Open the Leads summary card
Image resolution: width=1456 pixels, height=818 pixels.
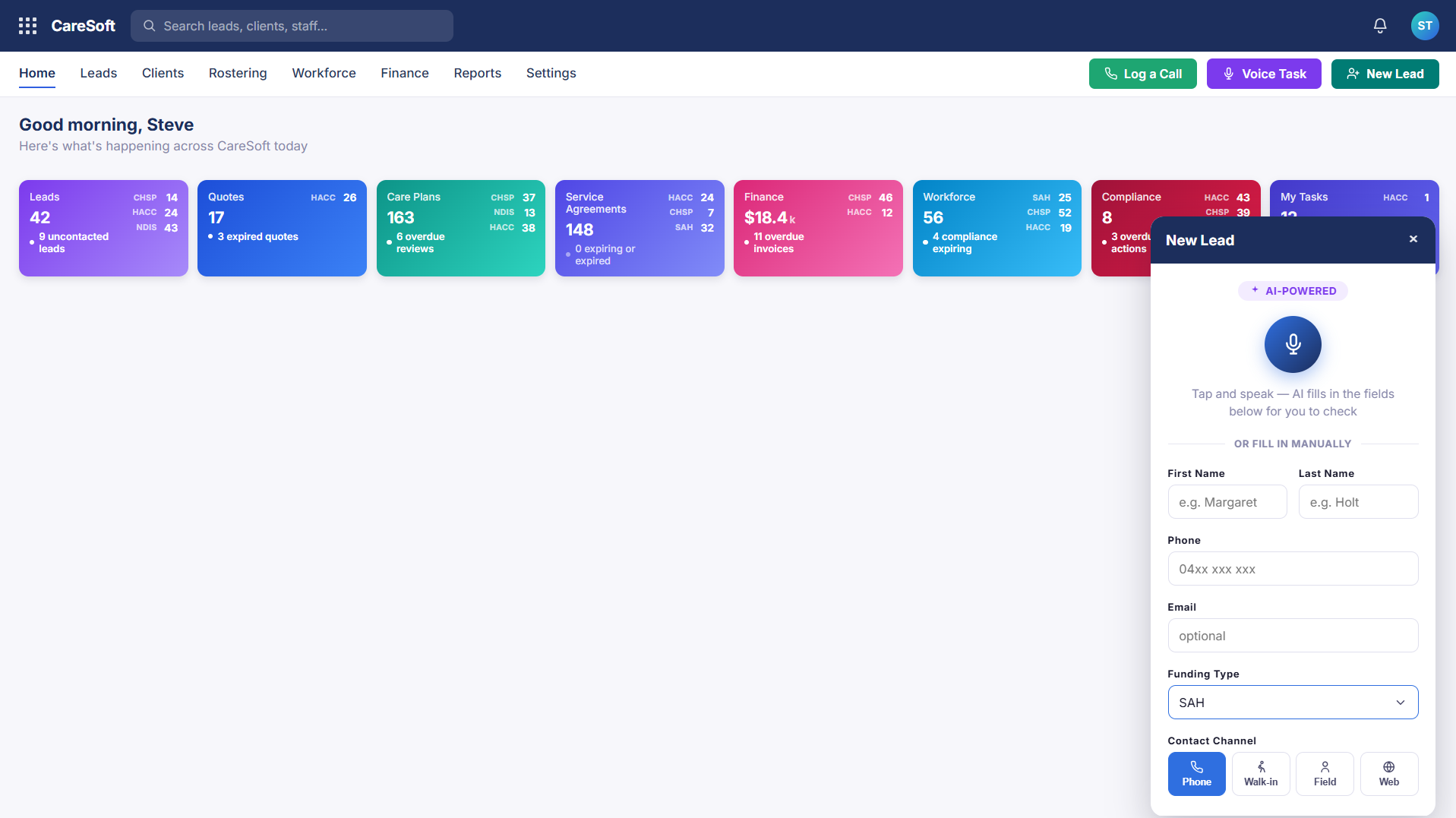pos(103,228)
